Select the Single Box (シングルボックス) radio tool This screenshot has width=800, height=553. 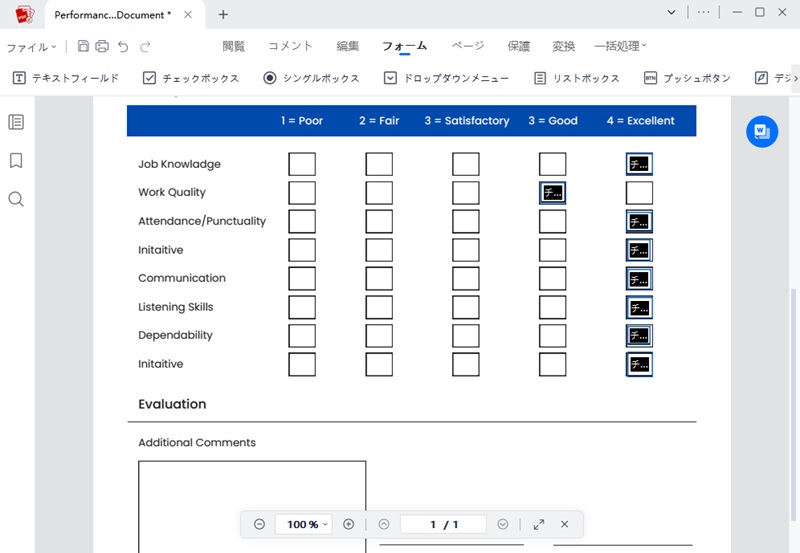[x=311, y=78]
